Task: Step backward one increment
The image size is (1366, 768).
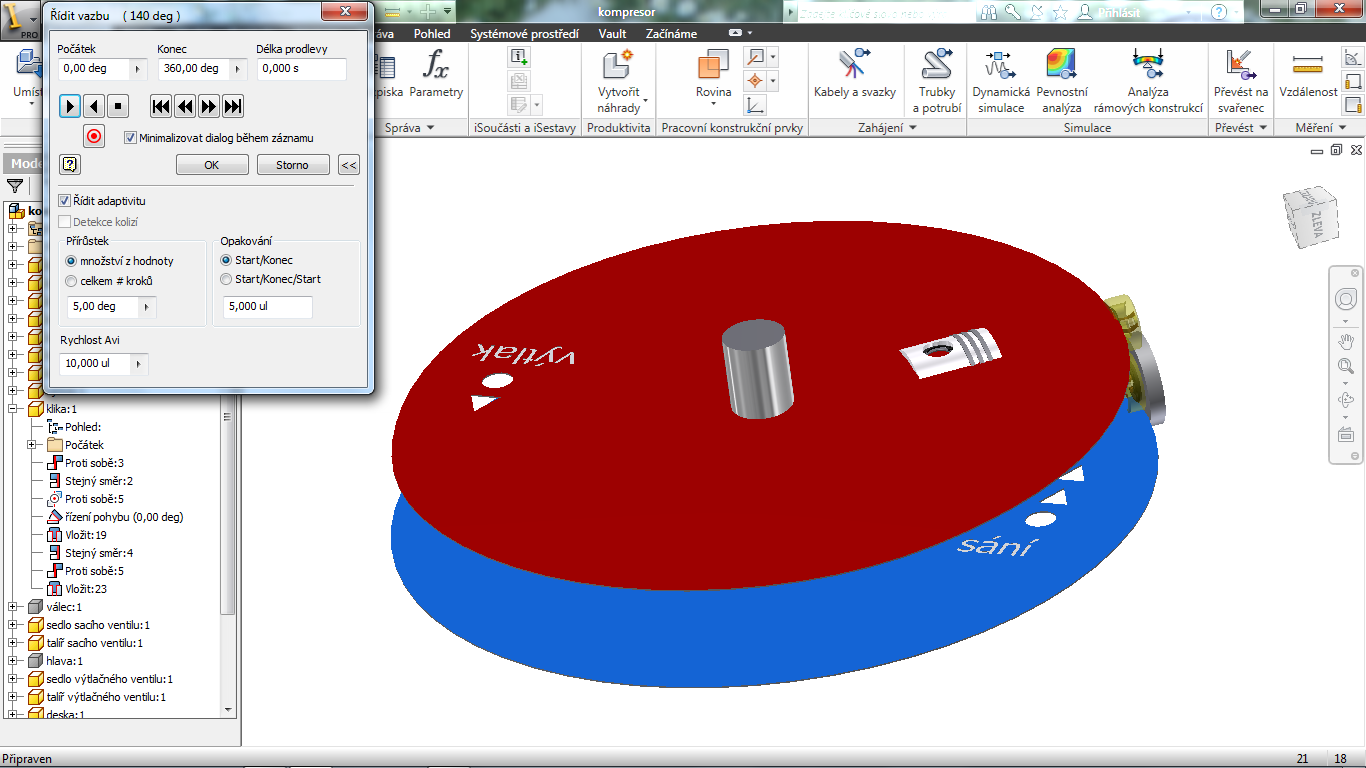Action: pos(185,106)
